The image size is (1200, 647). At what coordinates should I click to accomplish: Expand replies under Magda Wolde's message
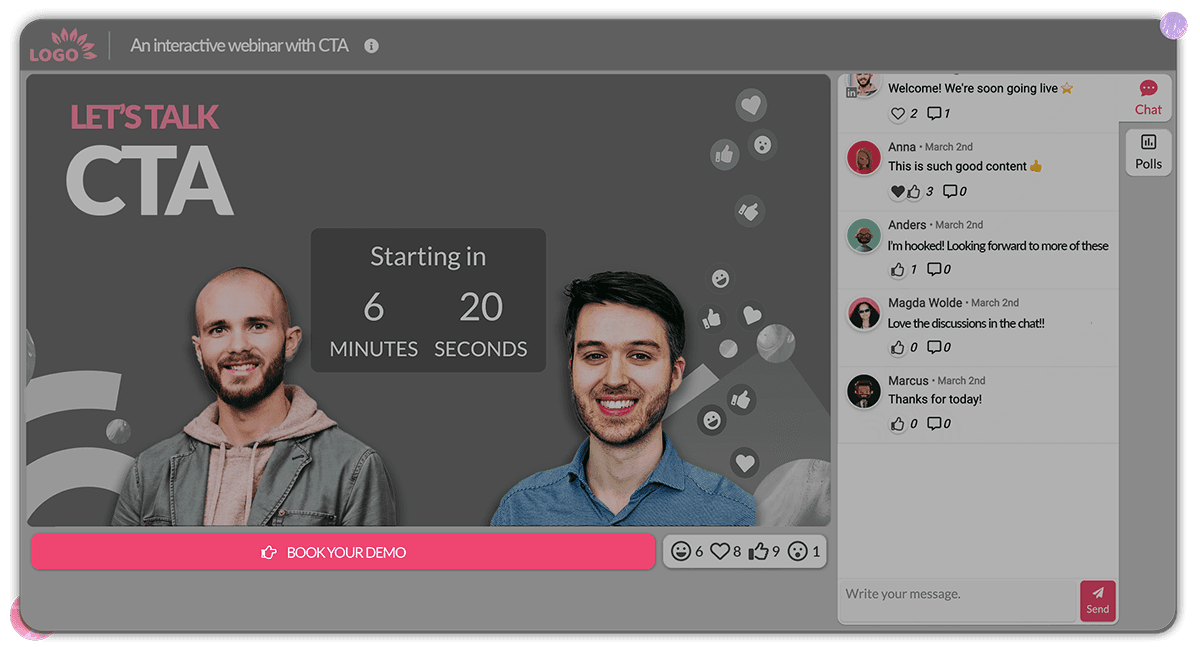pos(934,347)
